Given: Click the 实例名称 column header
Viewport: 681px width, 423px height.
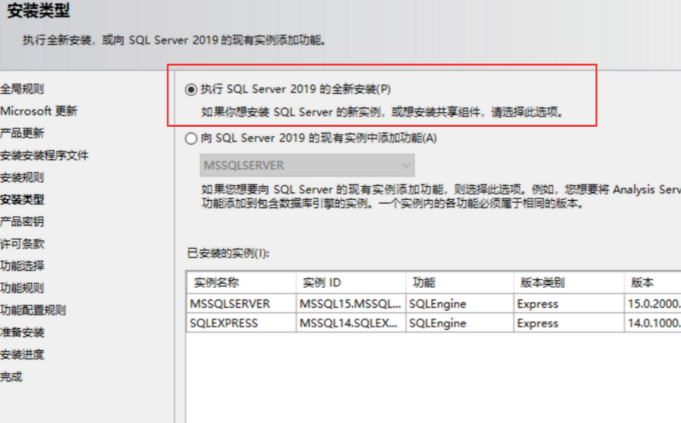Looking at the screenshot, I should (241, 283).
